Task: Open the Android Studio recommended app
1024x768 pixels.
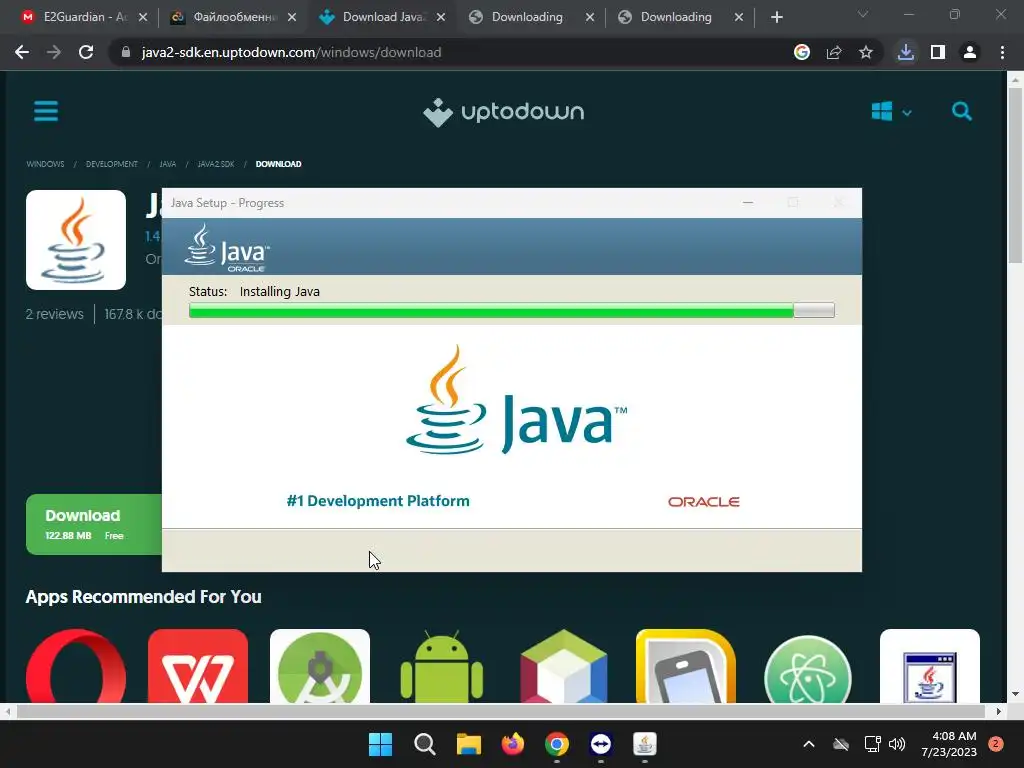Action: (320, 666)
